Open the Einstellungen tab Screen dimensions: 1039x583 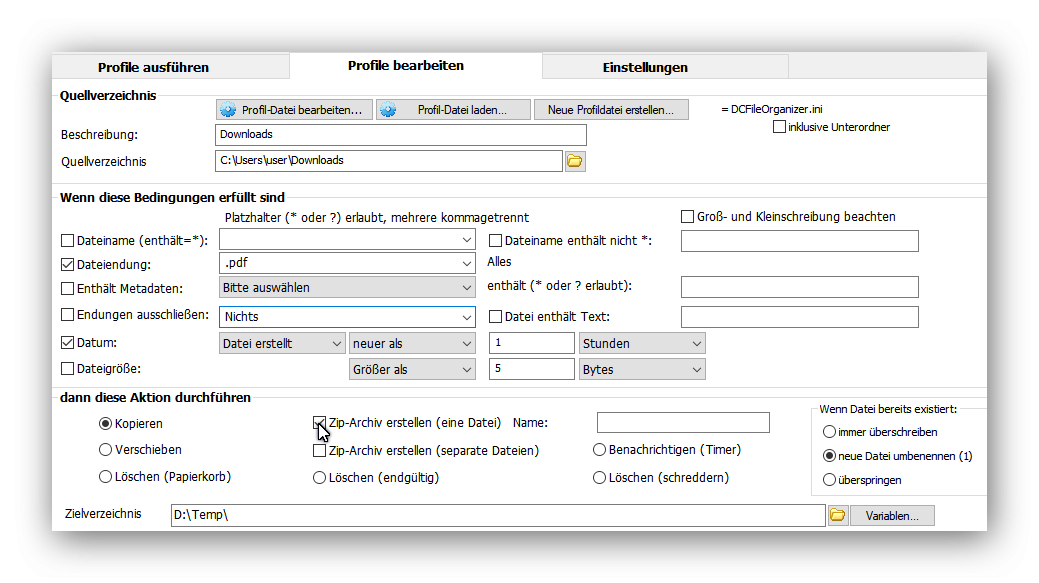[x=645, y=68]
